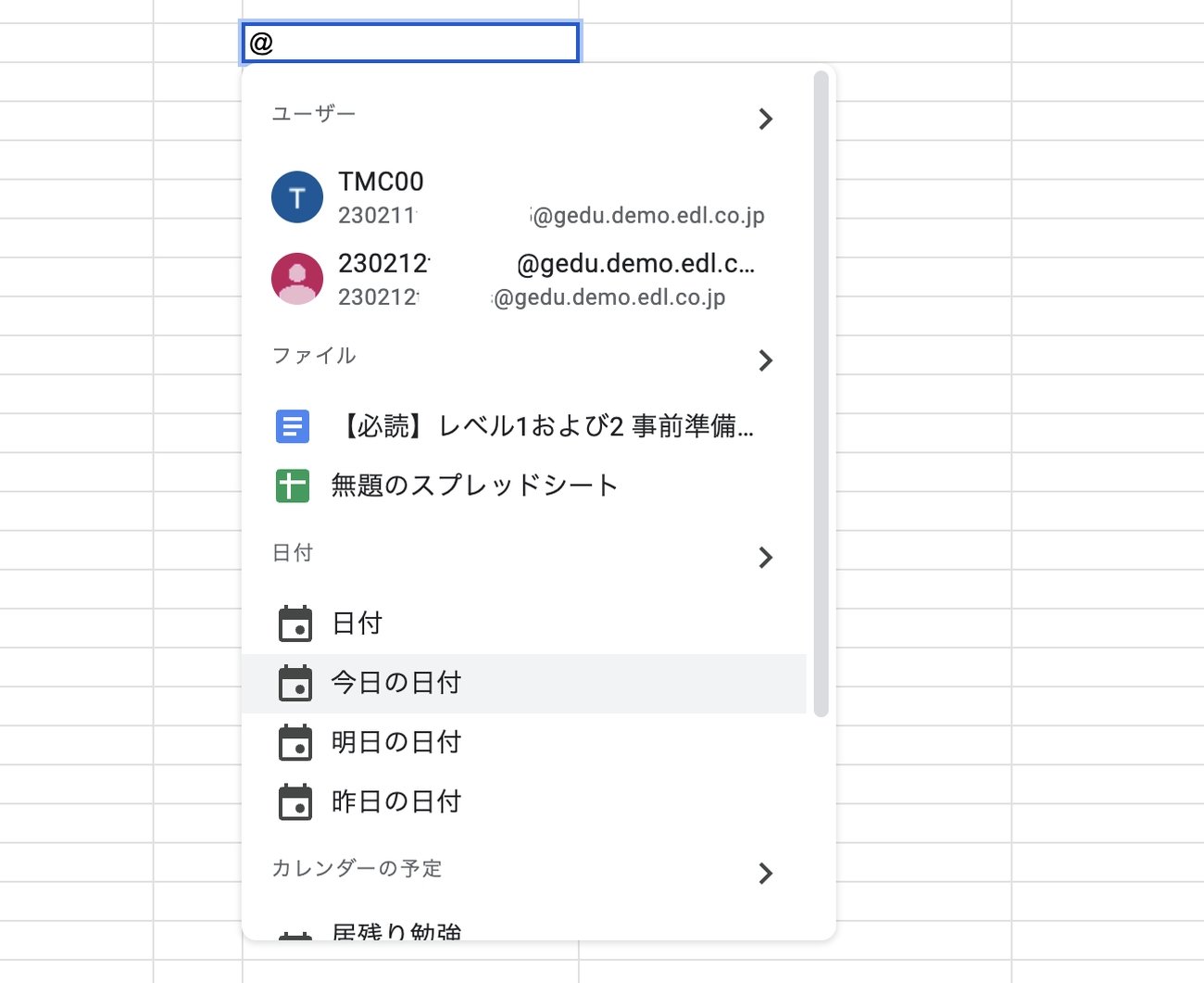Insert the 【必読】レベル1および2 事前準備 document
Image resolution: width=1204 pixels, height=983 pixels.
coord(524,426)
